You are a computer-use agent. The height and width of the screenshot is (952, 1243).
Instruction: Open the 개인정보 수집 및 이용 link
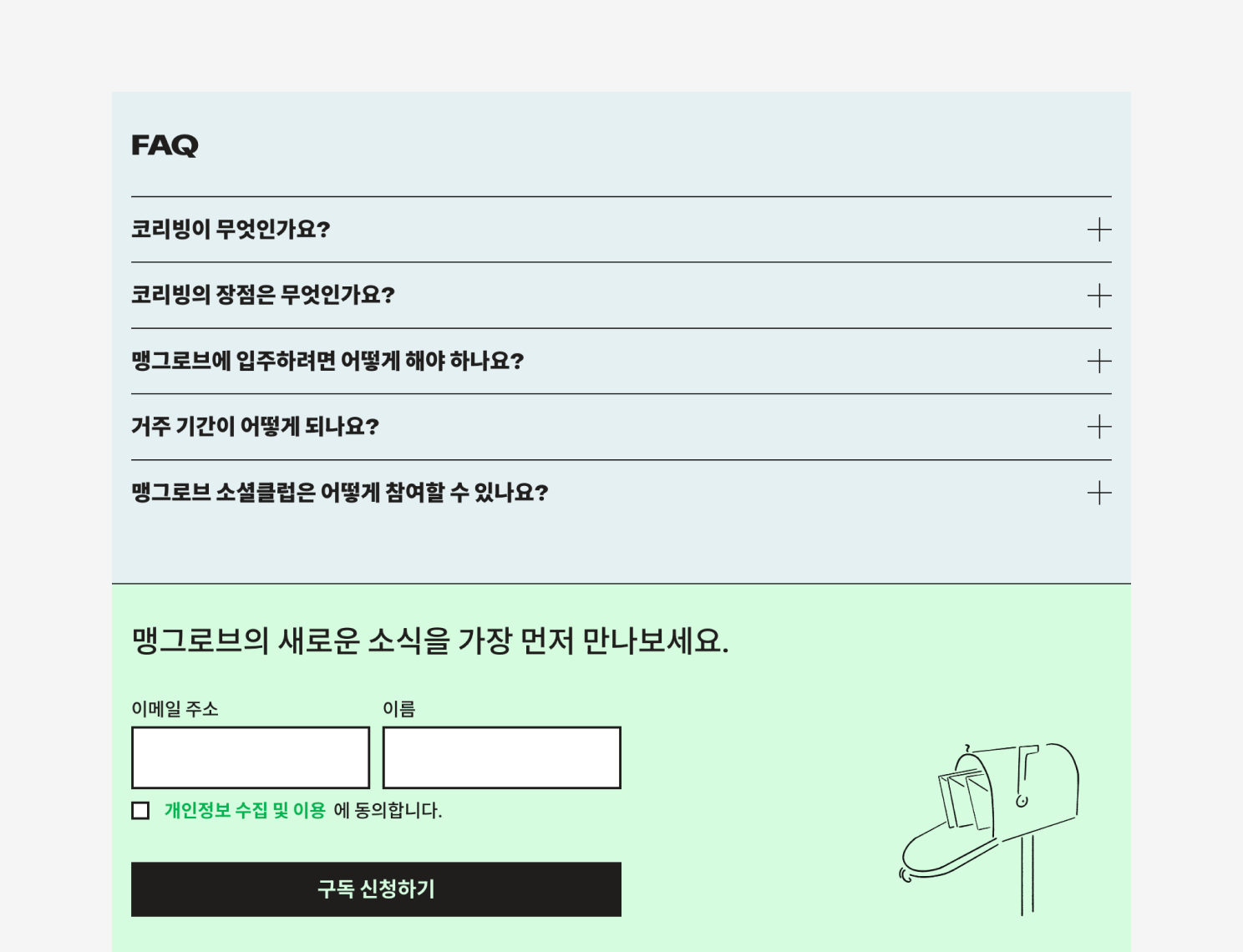click(x=245, y=810)
